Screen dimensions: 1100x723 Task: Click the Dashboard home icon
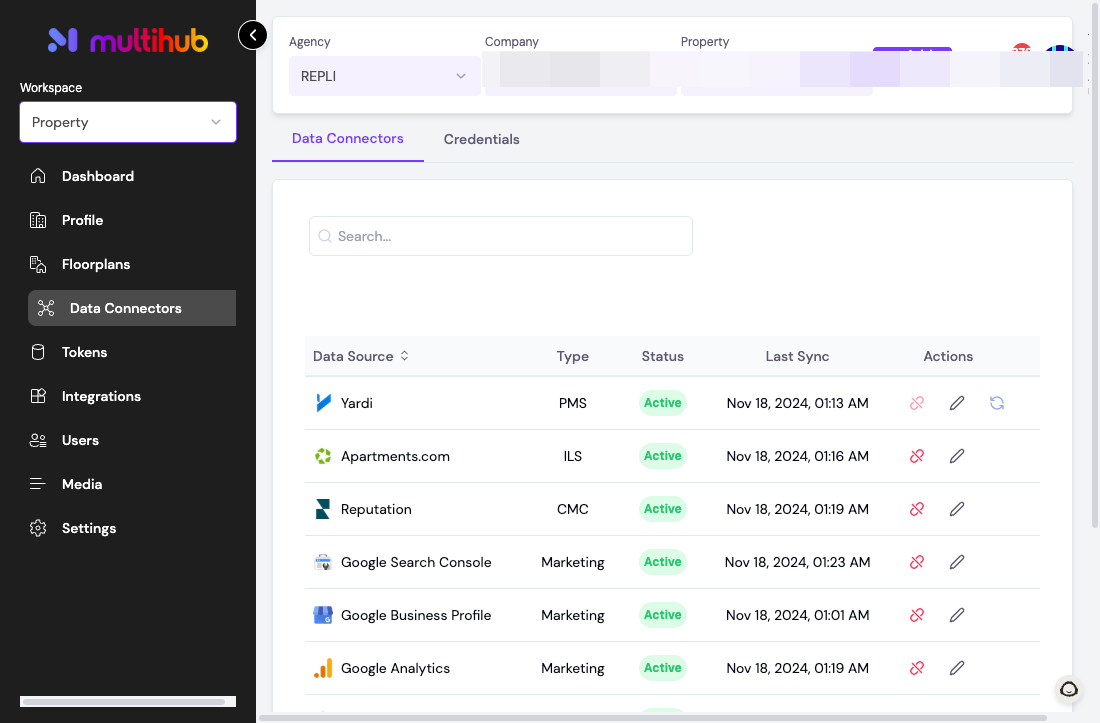click(38, 176)
